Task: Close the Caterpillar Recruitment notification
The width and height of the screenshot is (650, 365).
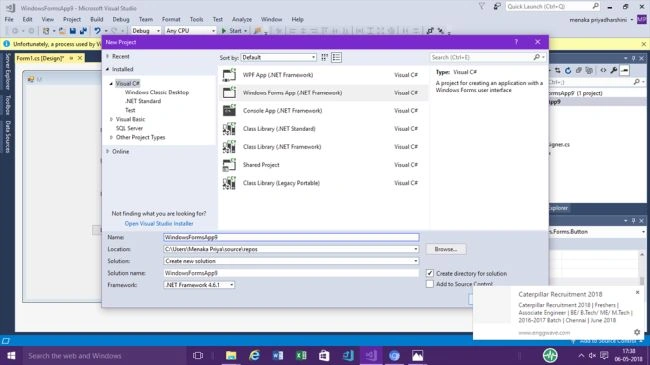Action: [x=637, y=292]
